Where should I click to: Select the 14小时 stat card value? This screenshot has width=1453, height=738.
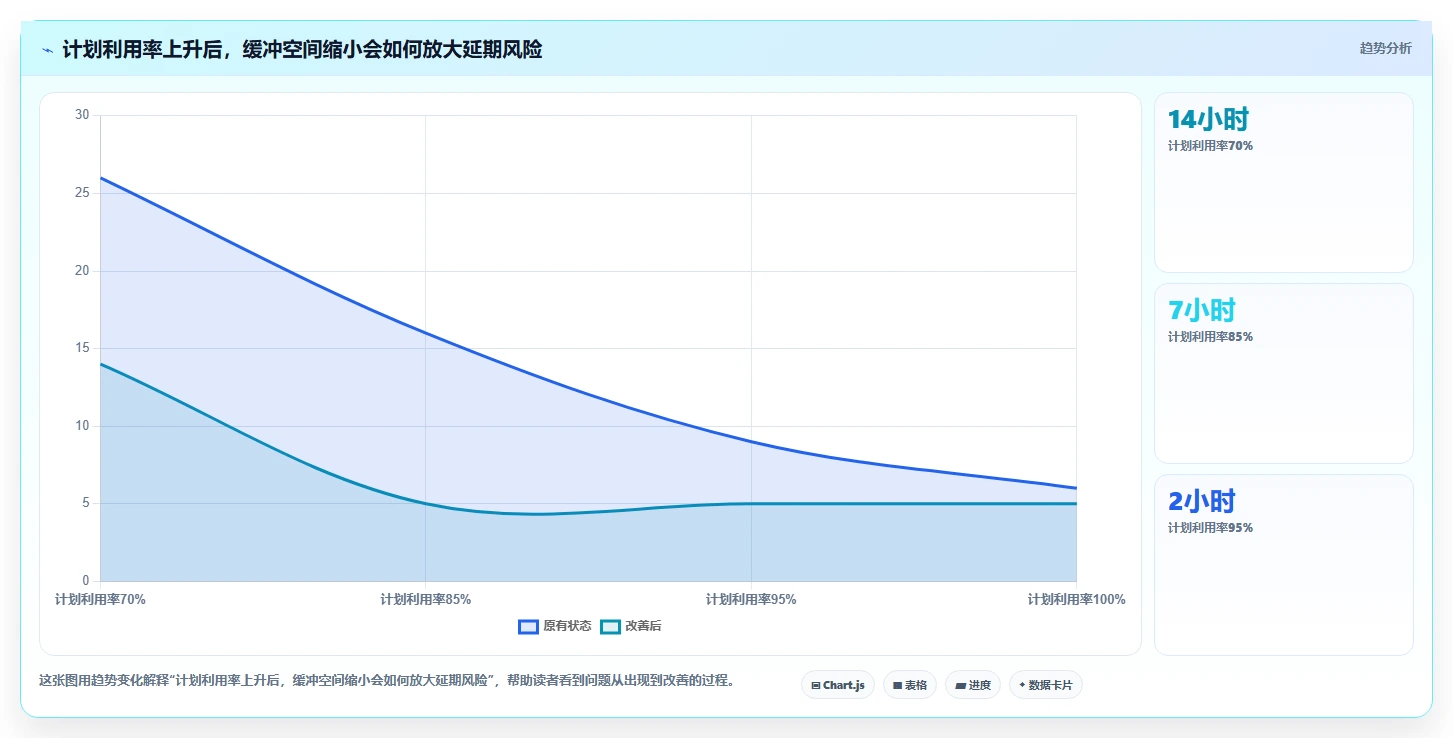click(x=1208, y=119)
